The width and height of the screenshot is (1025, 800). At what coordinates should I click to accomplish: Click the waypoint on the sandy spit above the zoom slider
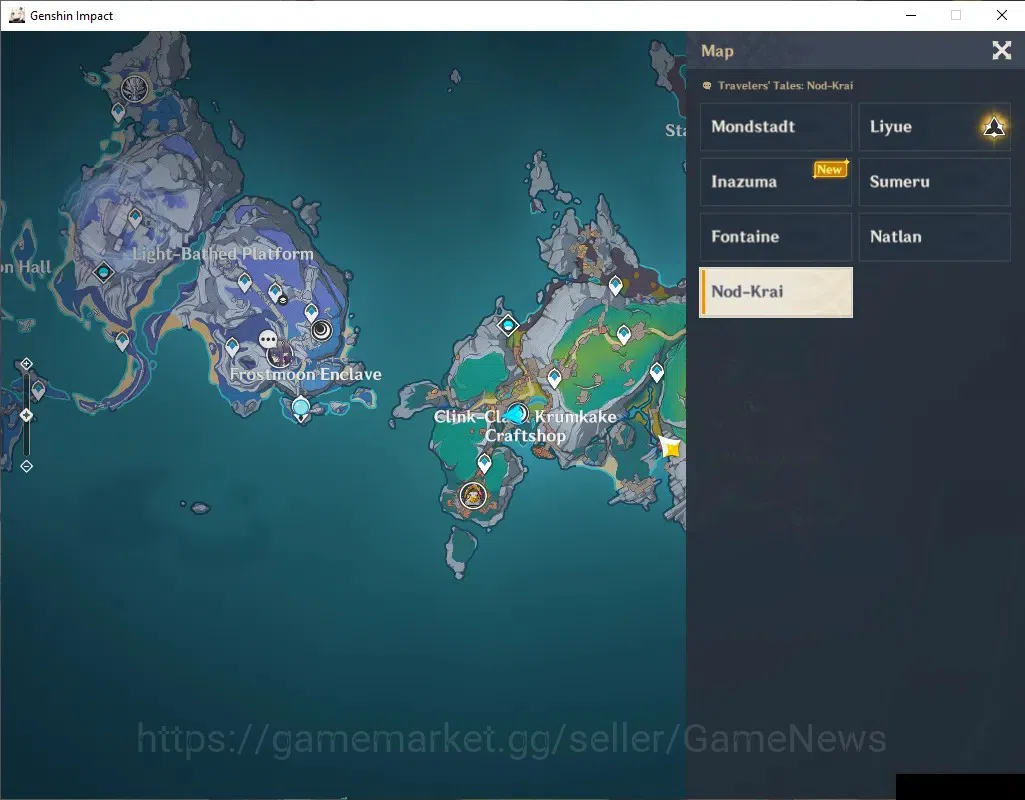coord(122,341)
